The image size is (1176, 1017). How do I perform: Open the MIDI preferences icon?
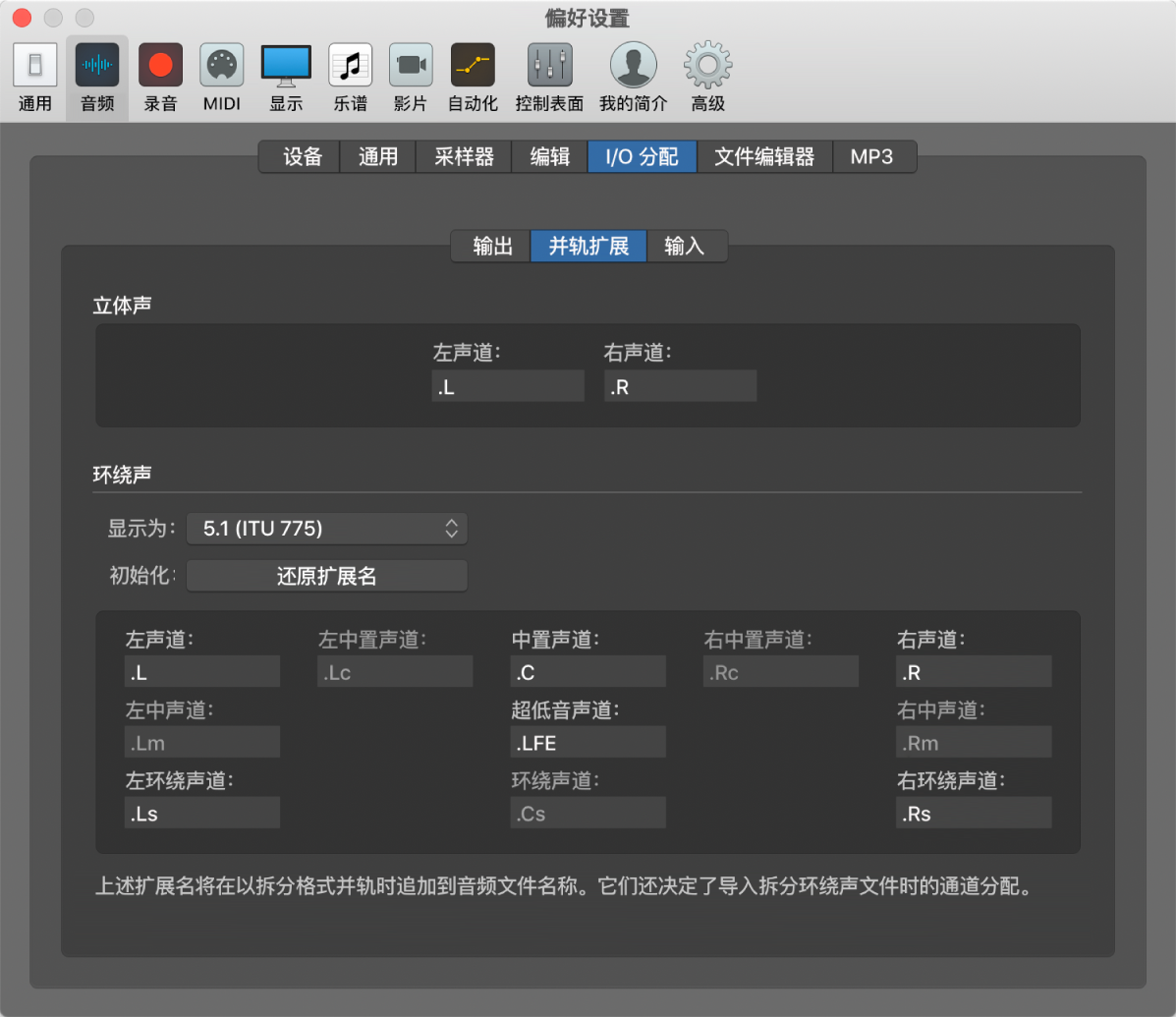tap(221, 76)
